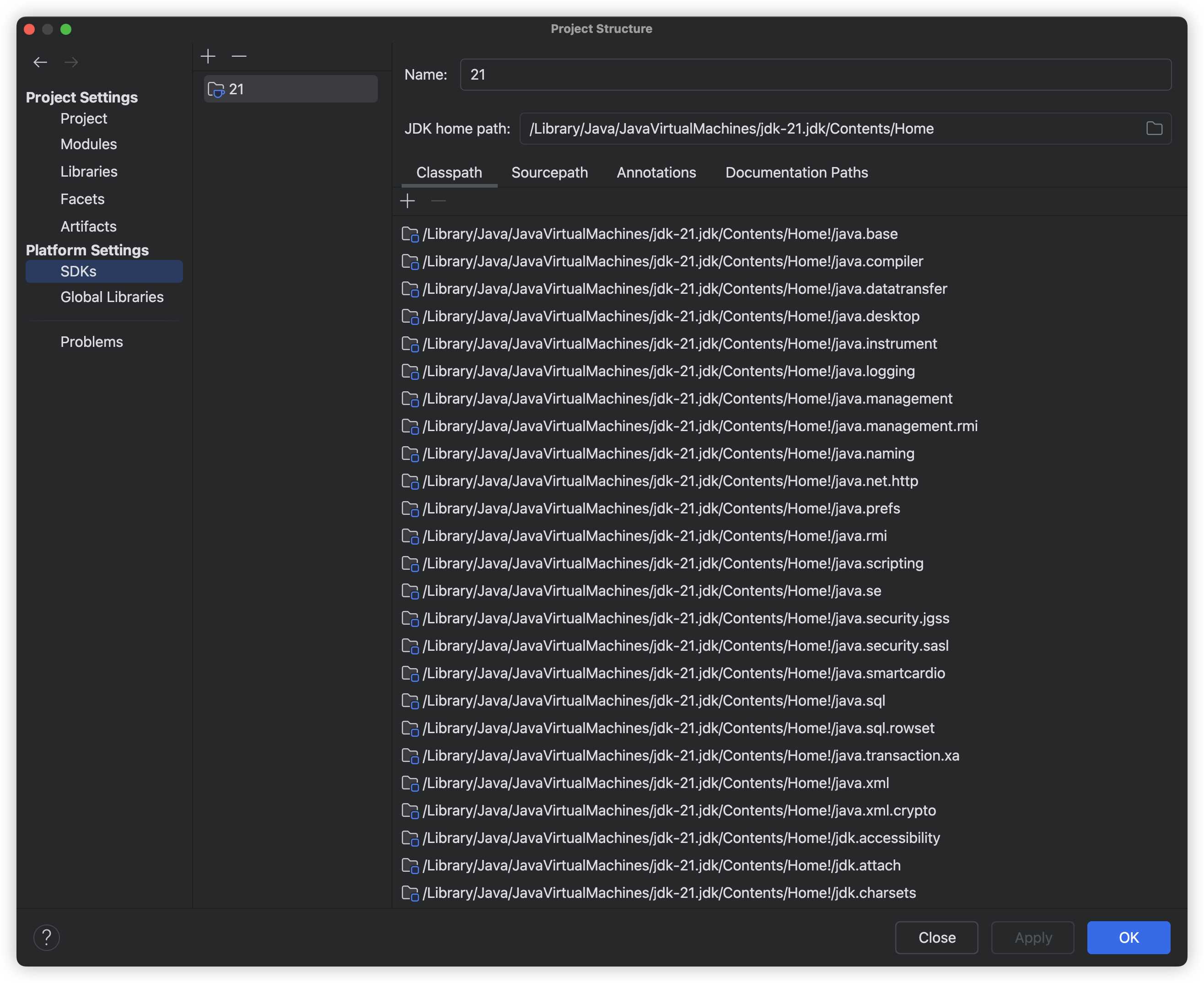Open the Problems section

pyautogui.click(x=91, y=342)
